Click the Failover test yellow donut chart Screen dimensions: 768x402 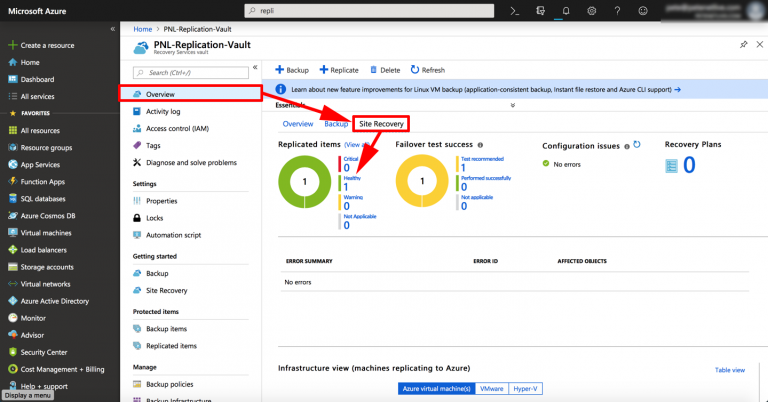tap(422, 181)
